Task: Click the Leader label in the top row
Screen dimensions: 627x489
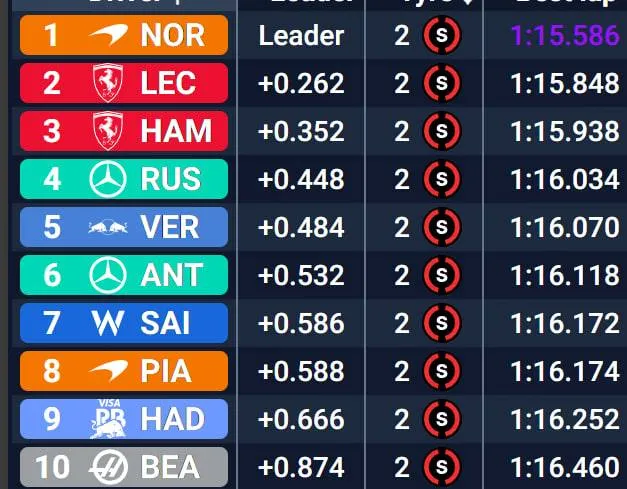Action: 301,36
